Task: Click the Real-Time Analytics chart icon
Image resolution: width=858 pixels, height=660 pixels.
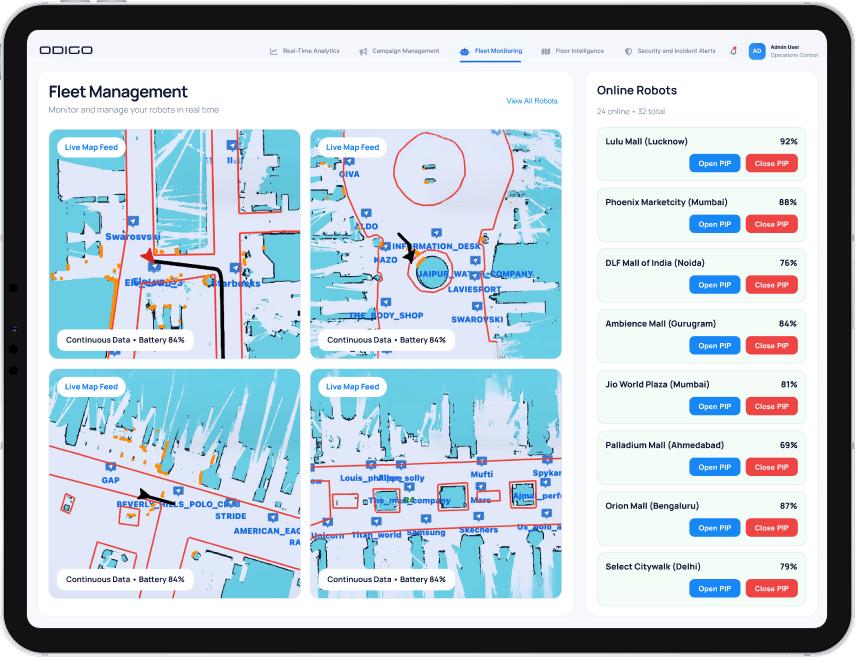Action: click(274, 51)
